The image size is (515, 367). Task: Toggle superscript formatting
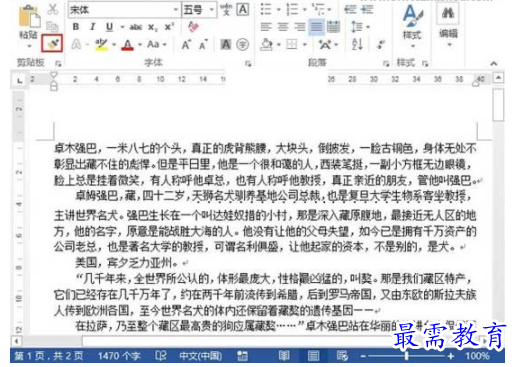[x=169, y=27]
